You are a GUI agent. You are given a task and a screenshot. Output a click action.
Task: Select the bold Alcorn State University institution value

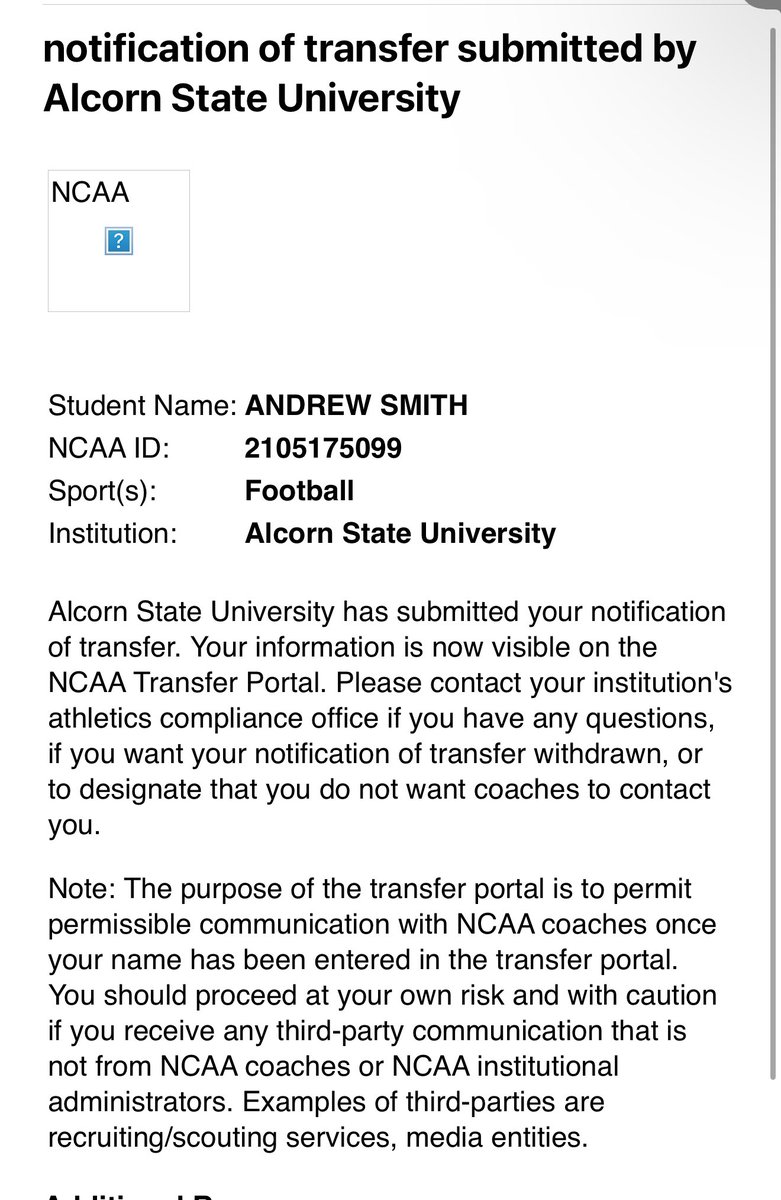[400, 533]
